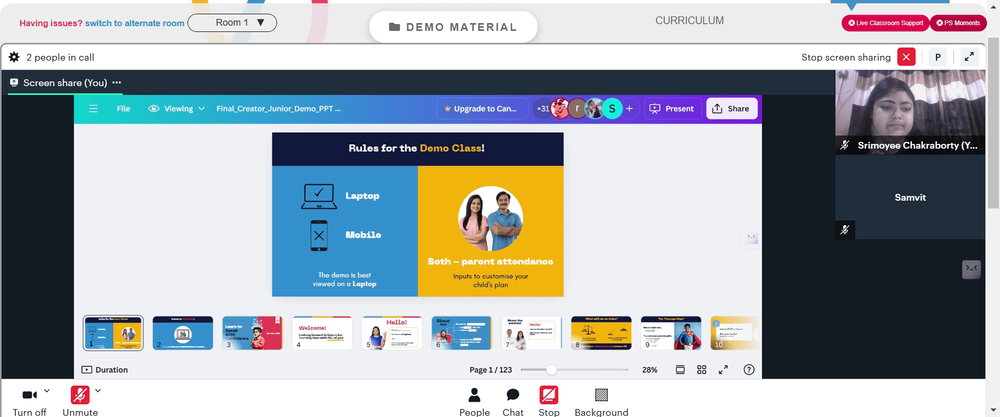Open the CURRICULUM tab
This screenshot has width=1000, height=417.
tap(689, 20)
